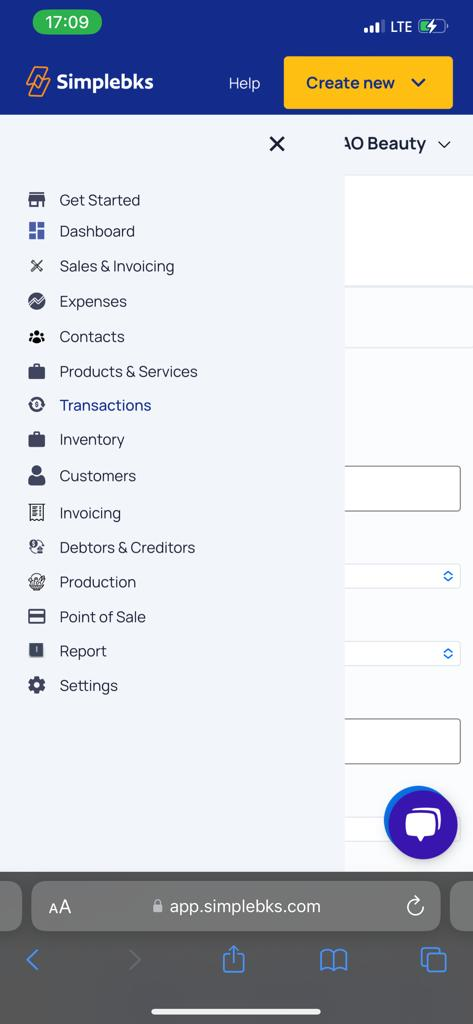Tap the Safari share icon
Screen dimensions: 473x1024
pos(233,960)
